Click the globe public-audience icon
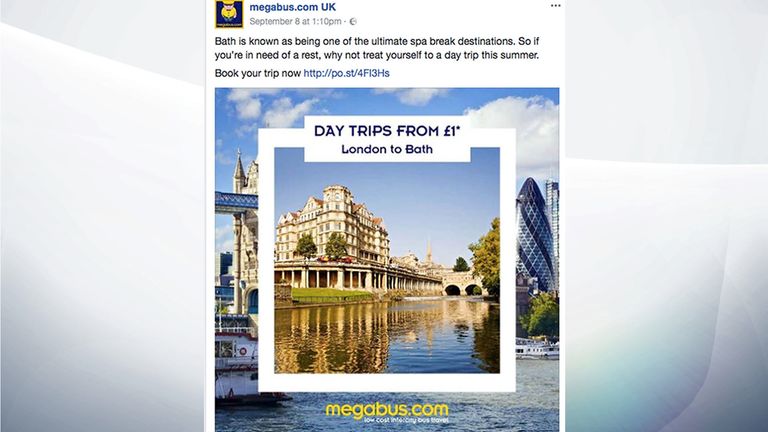The image size is (768, 432). click(x=353, y=22)
